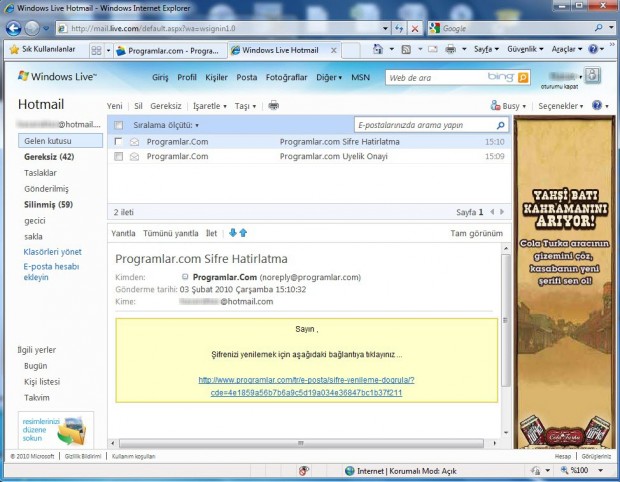Open the MSN menu item
Image resolution: width=620 pixels, height=482 pixels.
coord(361,77)
